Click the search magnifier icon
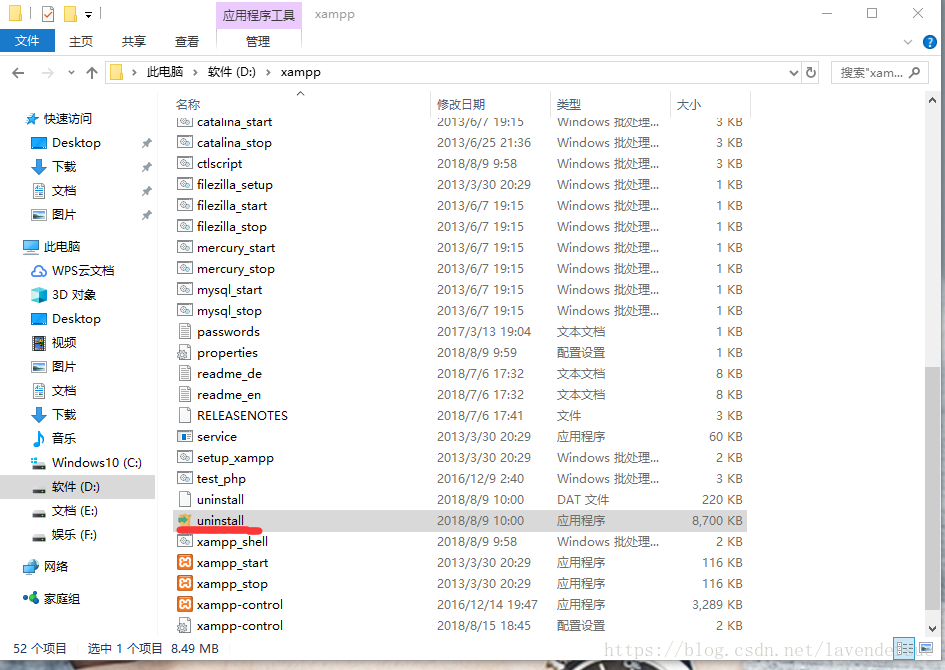The height and width of the screenshot is (670, 945). point(914,72)
